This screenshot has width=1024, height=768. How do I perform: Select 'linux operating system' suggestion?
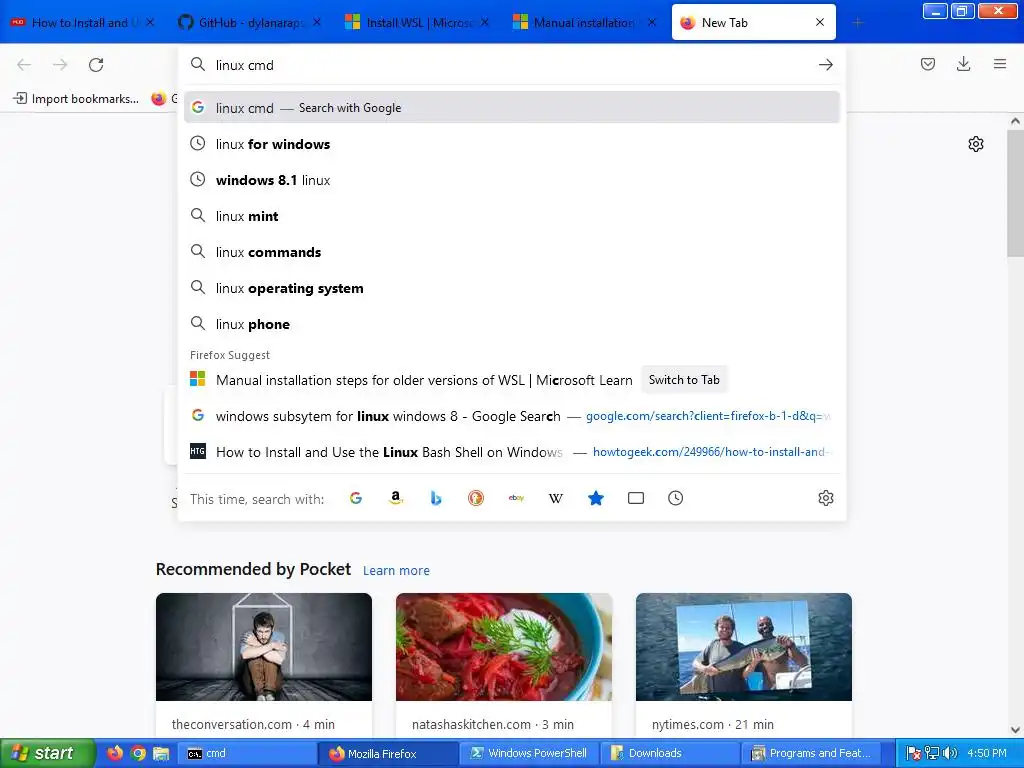coord(511,288)
